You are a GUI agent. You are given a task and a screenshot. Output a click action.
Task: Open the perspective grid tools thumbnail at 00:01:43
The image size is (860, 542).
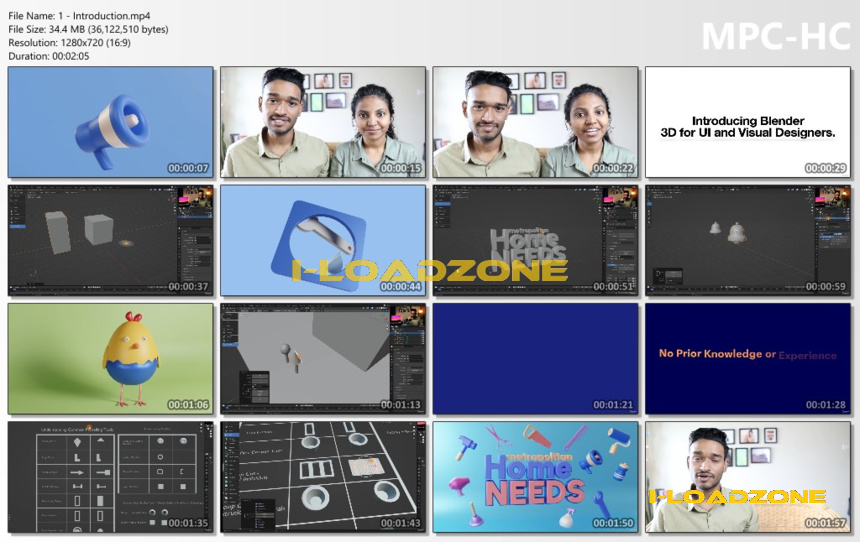pos(323,477)
